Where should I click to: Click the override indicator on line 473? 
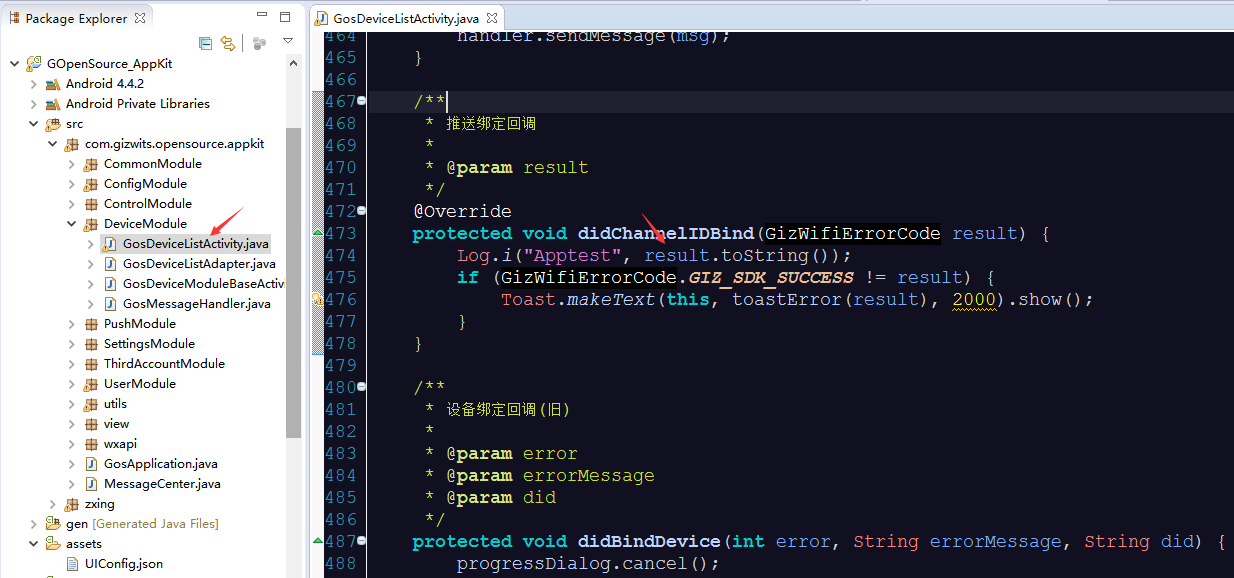pyautogui.click(x=318, y=233)
